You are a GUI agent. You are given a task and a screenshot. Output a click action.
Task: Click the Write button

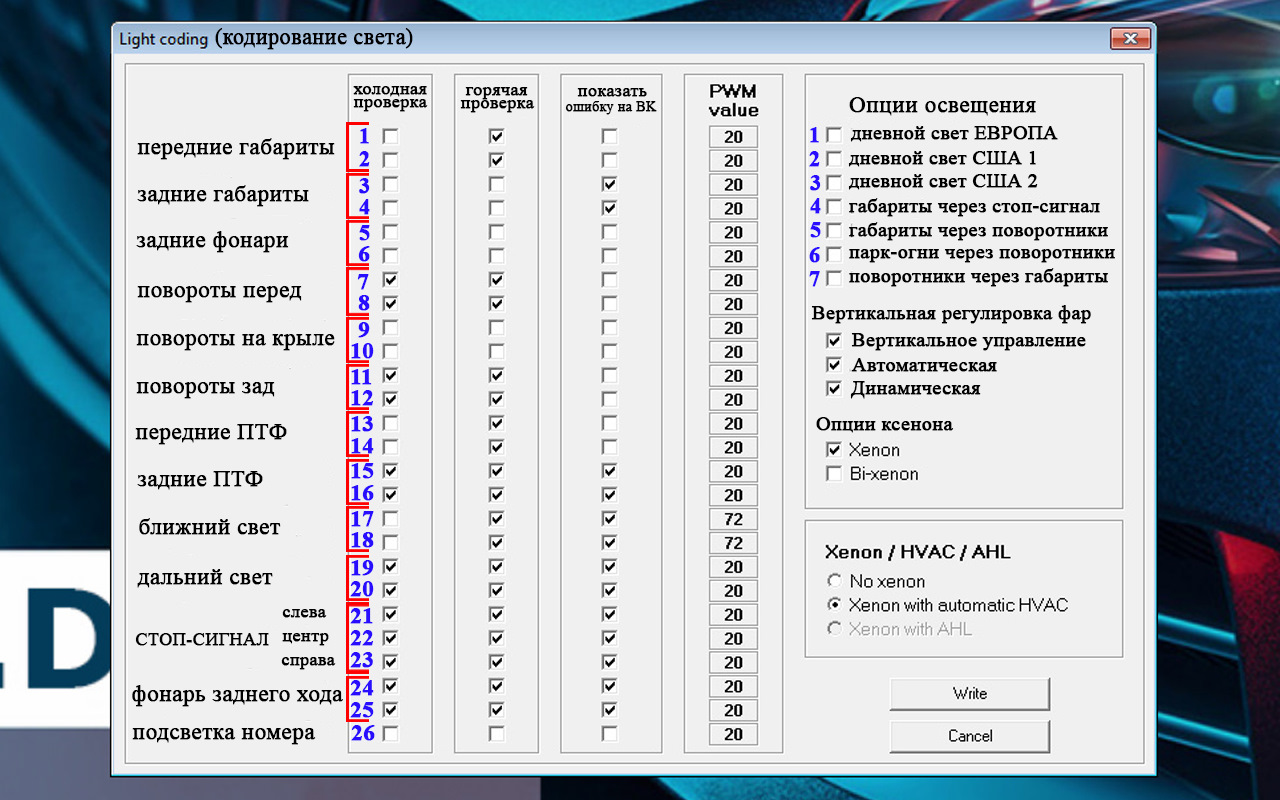coord(970,694)
